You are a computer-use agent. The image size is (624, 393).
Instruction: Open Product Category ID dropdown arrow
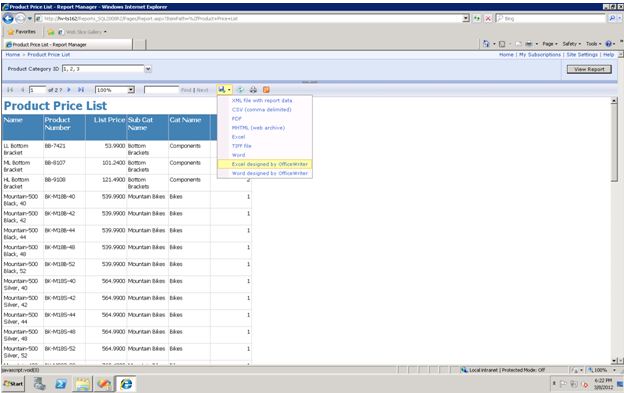[148, 69]
